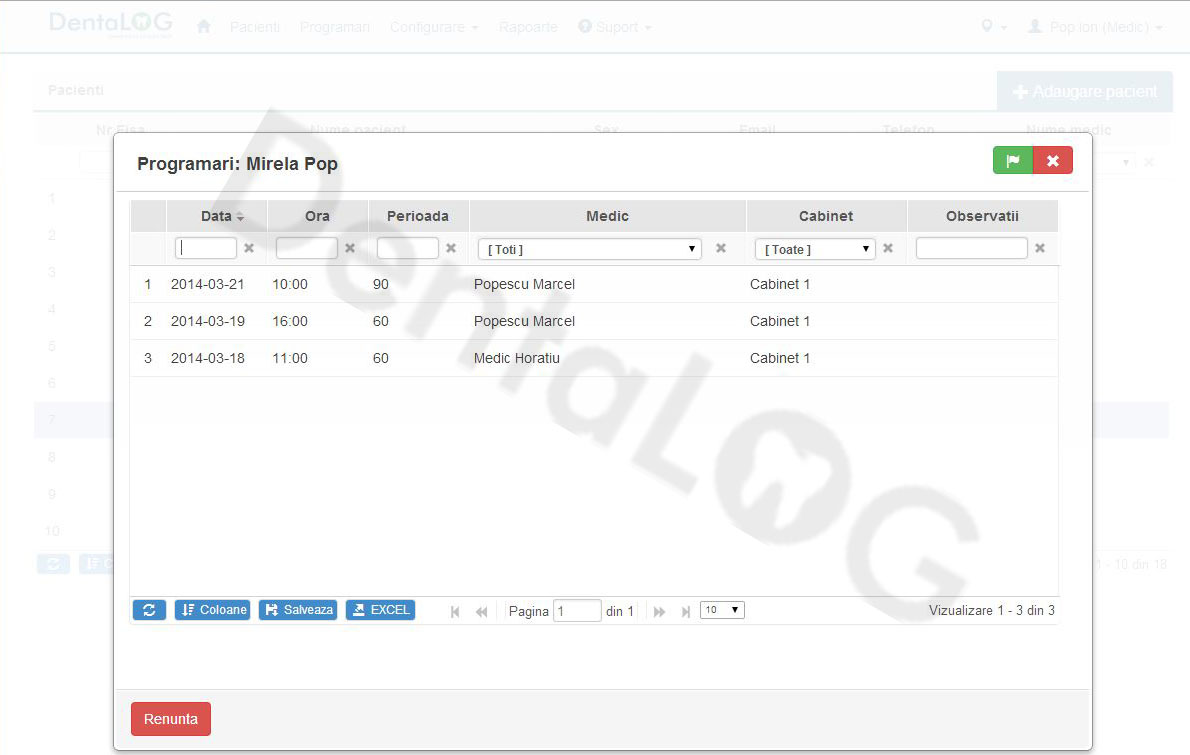Open the Rapoarte menu item
The width and height of the screenshot is (1190, 755).
(528, 27)
